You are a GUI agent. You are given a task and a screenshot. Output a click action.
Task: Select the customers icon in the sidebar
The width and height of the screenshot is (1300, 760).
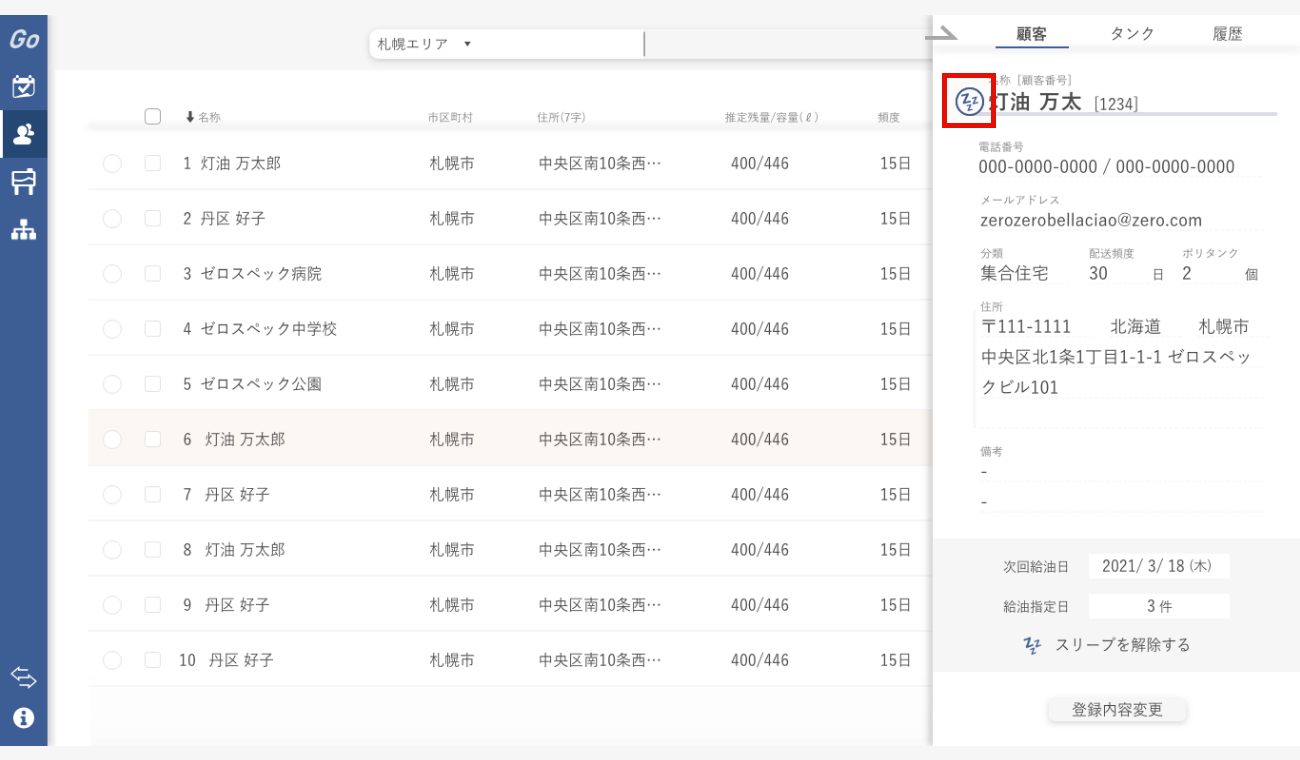pyautogui.click(x=23, y=134)
